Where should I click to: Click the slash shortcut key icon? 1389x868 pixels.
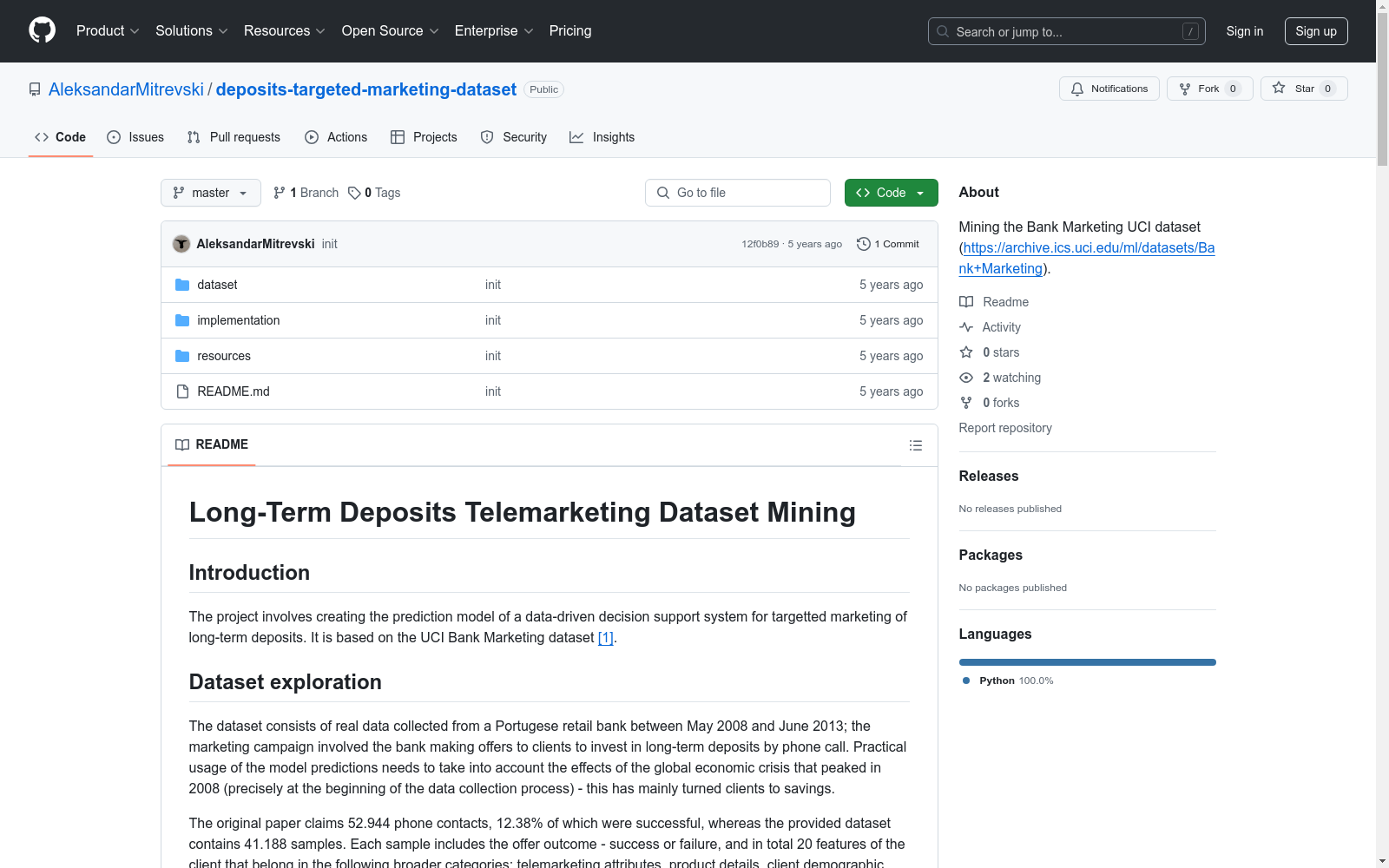pos(1190,31)
